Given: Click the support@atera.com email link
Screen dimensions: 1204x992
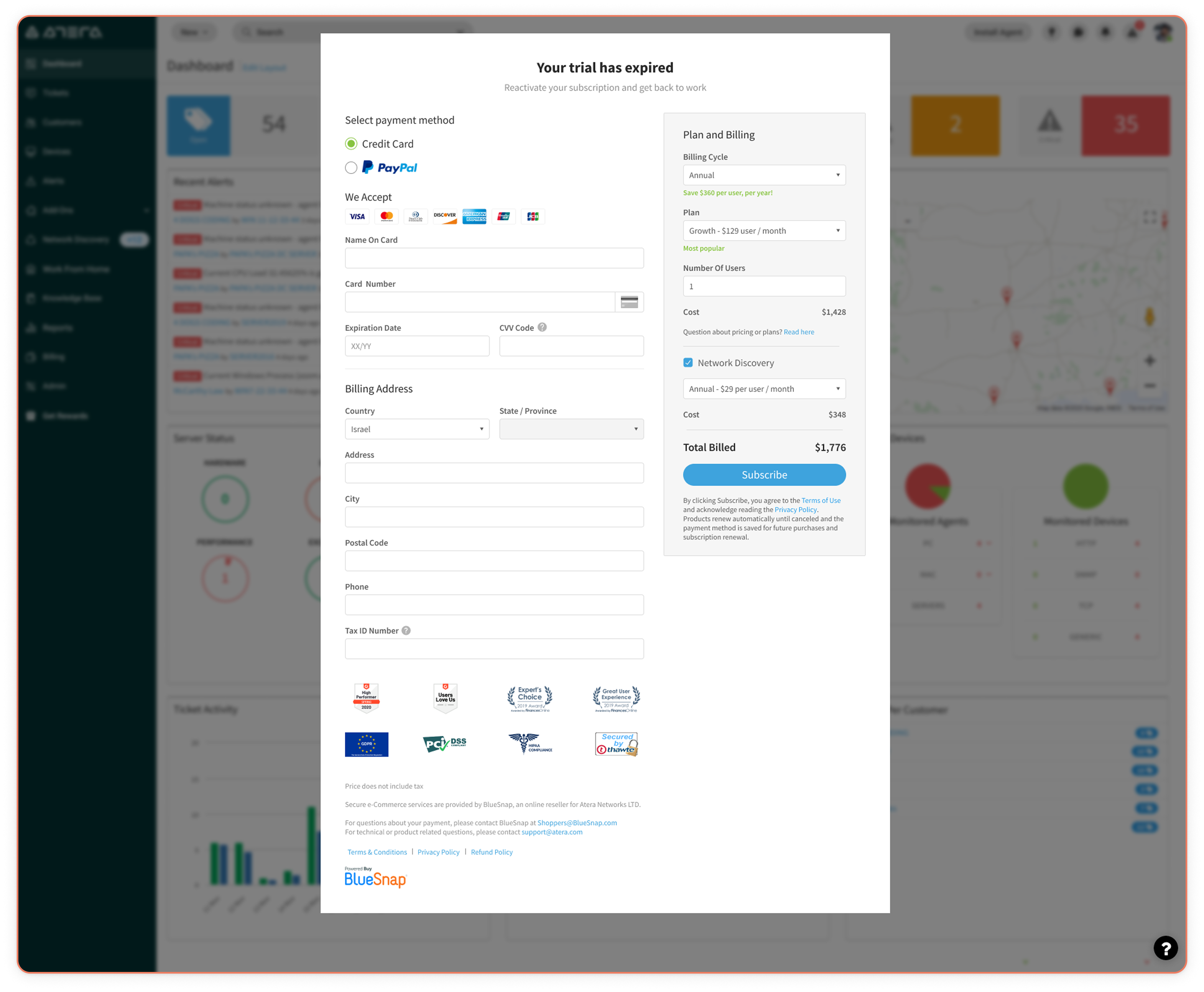Looking at the screenshot, I should pyautogui.click(x=552, y=832).
